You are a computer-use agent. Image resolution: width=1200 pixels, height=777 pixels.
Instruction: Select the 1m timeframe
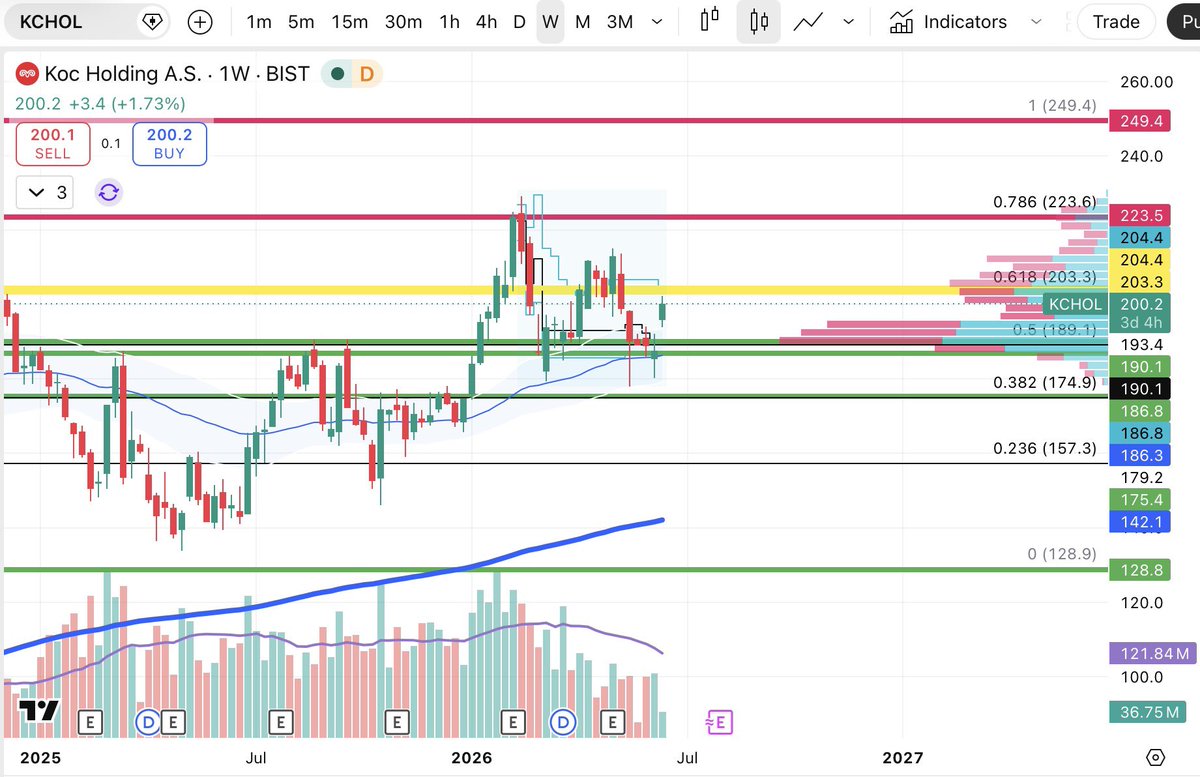pos(258,22)
